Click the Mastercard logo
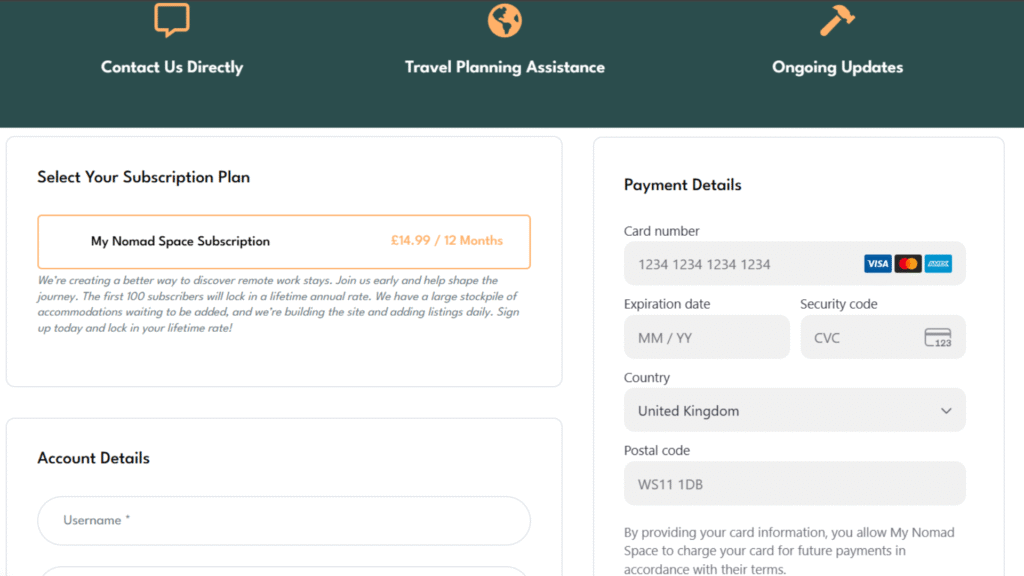Screen dimensions: 1024x576 click(908, 264)
